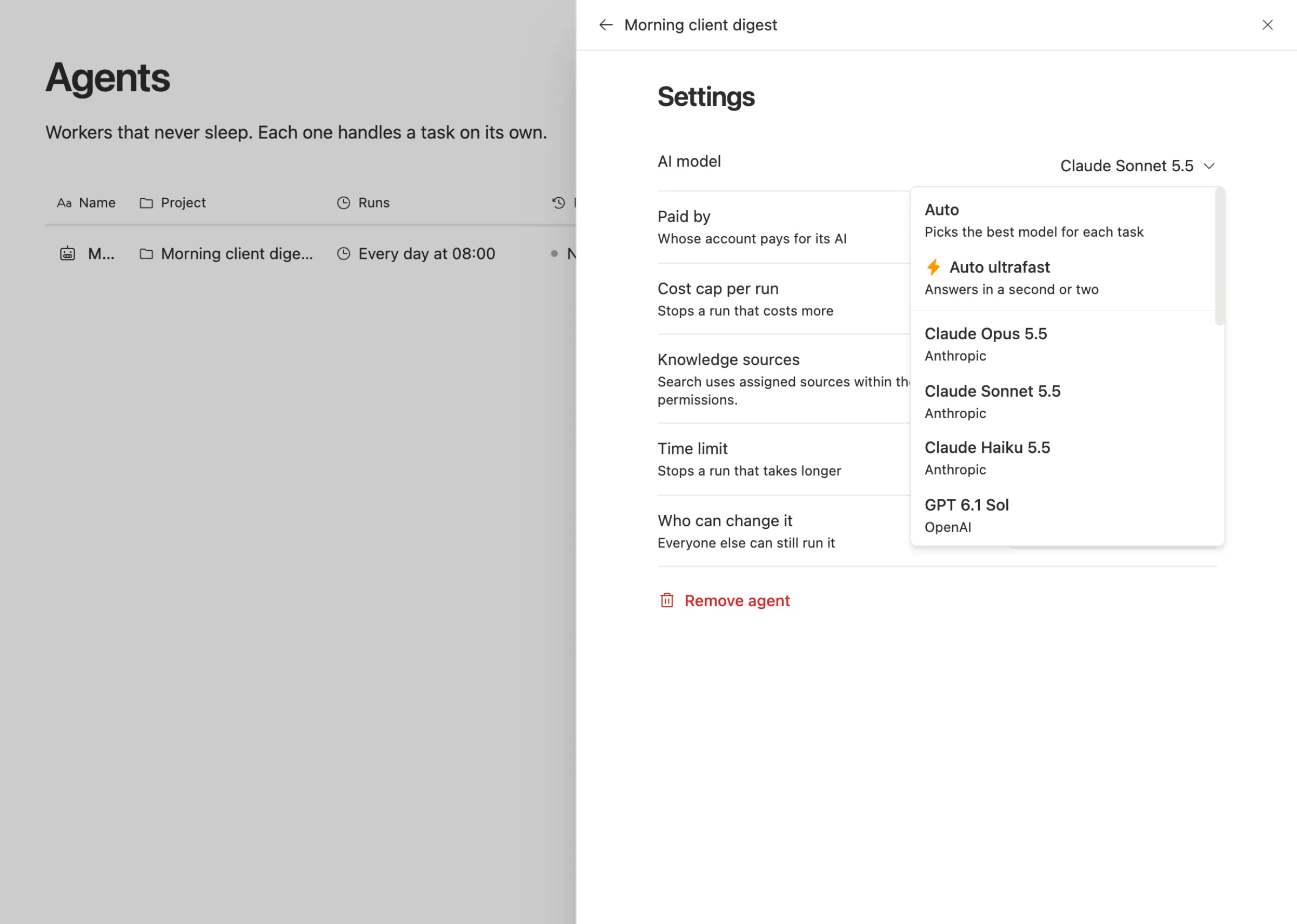Screen dimensions: 1297x924
Task: Click the history icon in the table header
Action: click(x=559, y=203)
